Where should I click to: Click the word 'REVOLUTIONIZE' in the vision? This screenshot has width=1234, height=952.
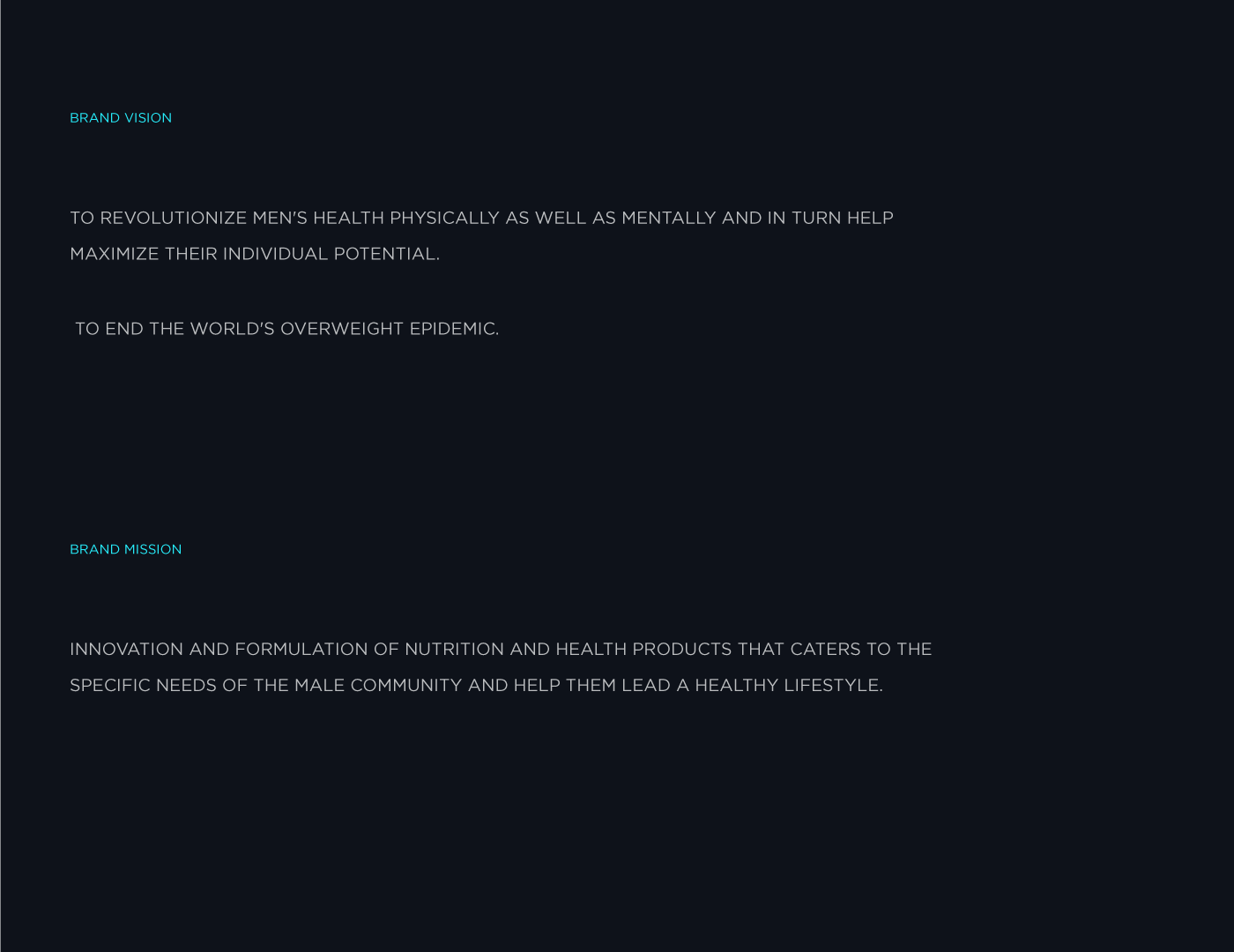point(174,218)
